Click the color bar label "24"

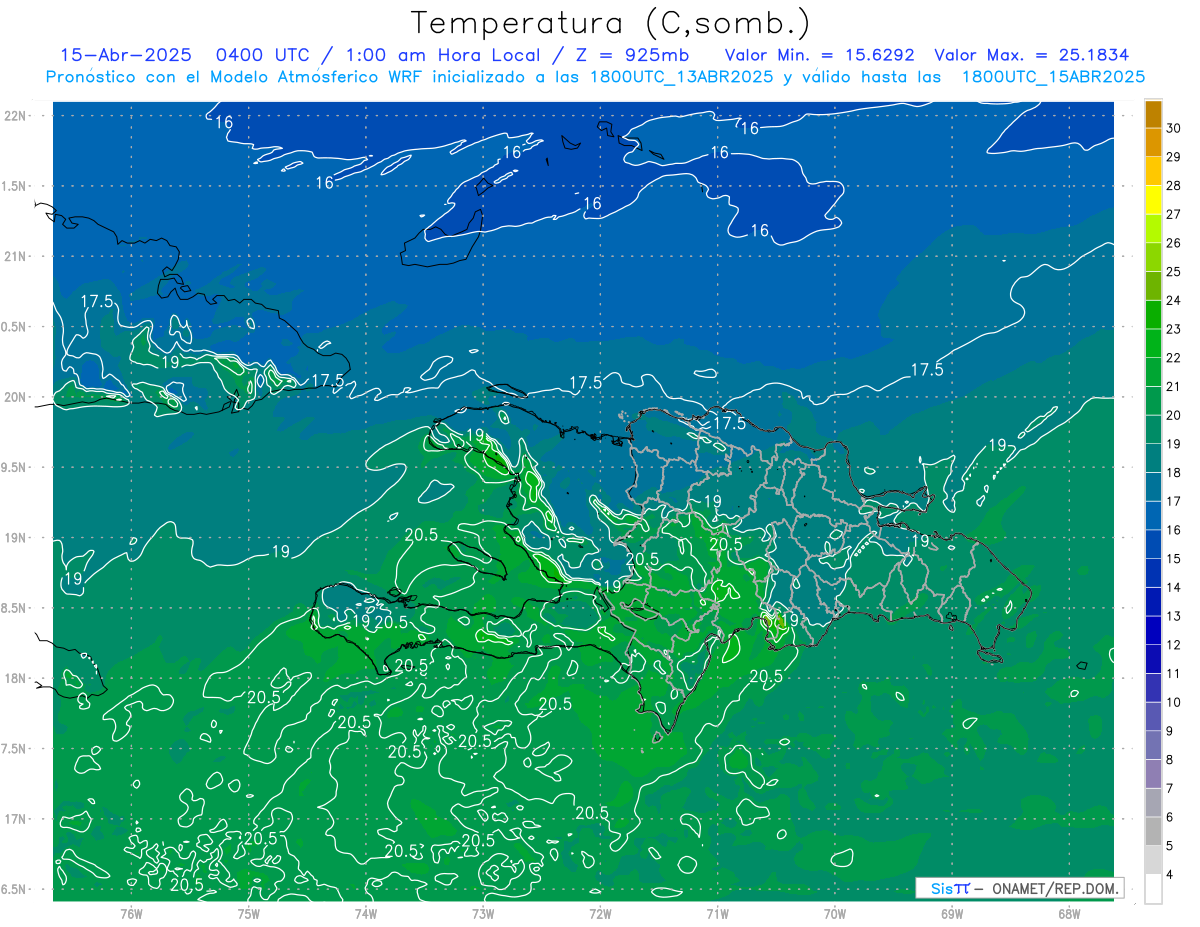[x=1174, y=300]
